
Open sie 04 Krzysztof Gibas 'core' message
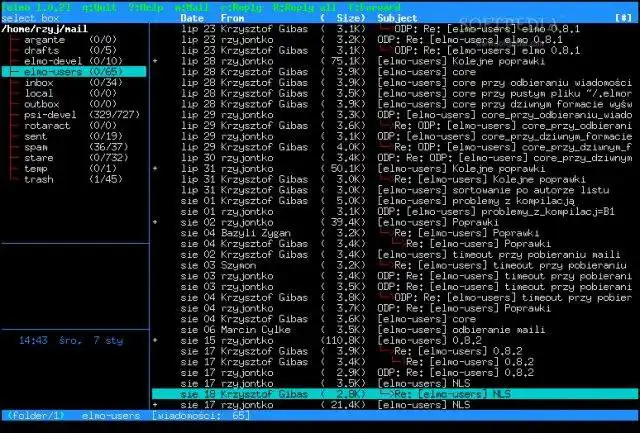pos(395,319)
